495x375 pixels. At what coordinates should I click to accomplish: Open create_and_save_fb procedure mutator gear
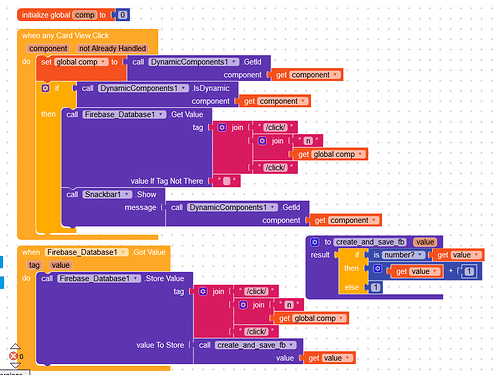tap(315, 242)
